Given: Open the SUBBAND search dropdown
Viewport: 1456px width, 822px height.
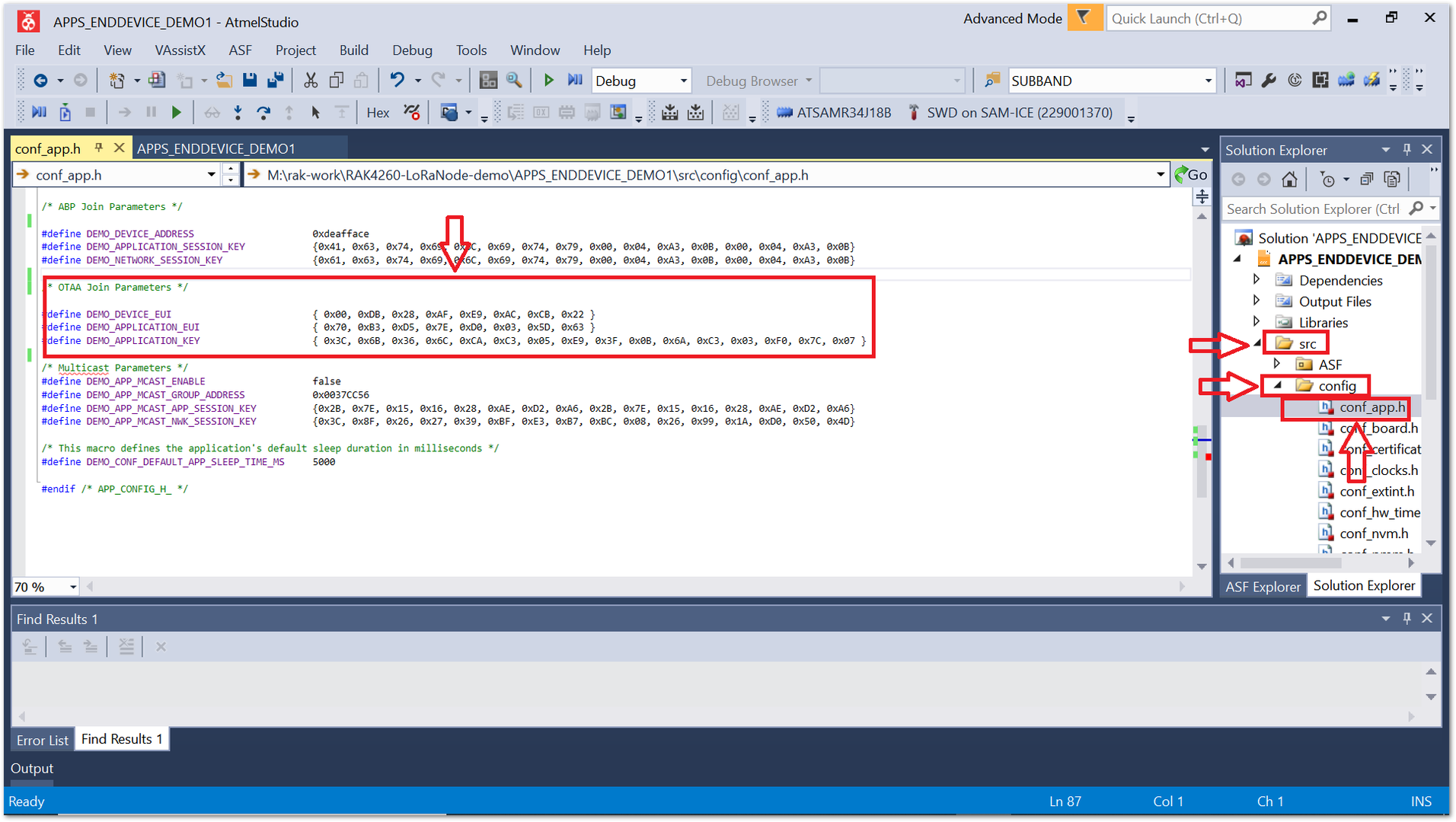Looking at the screenshot, I should 1208,81.
